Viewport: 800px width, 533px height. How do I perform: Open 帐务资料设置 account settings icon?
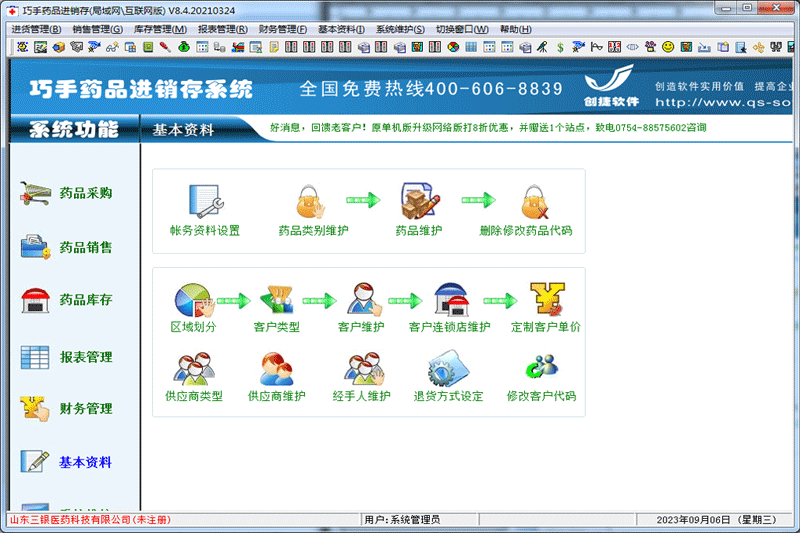(206, 201)
